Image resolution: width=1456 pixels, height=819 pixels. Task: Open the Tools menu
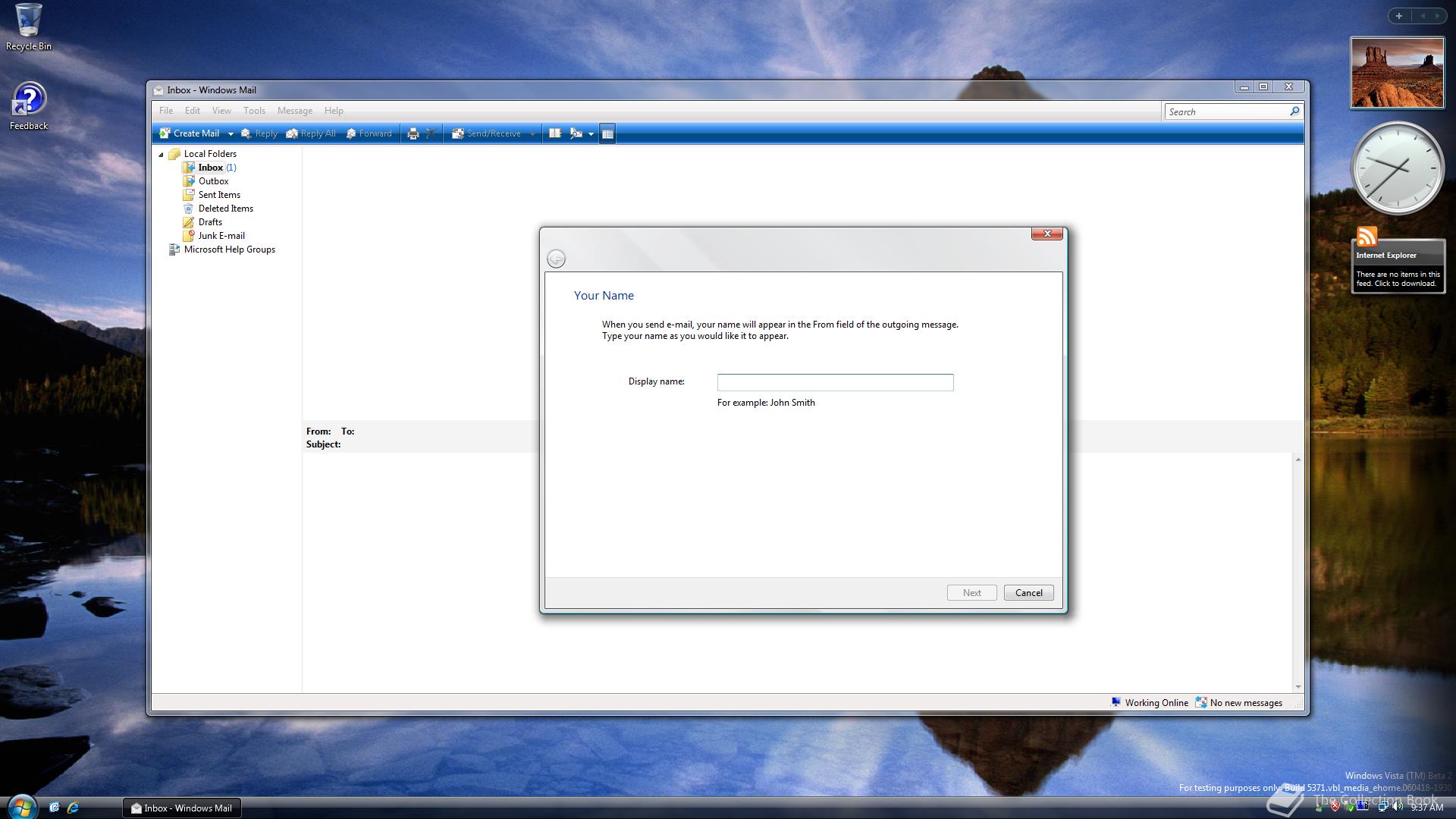254,111
